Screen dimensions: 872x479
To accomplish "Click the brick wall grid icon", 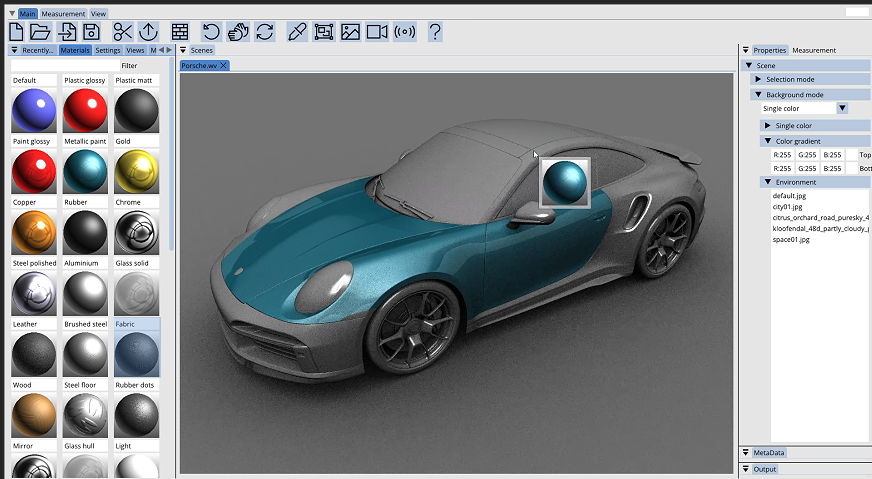I will pos(180,32).
